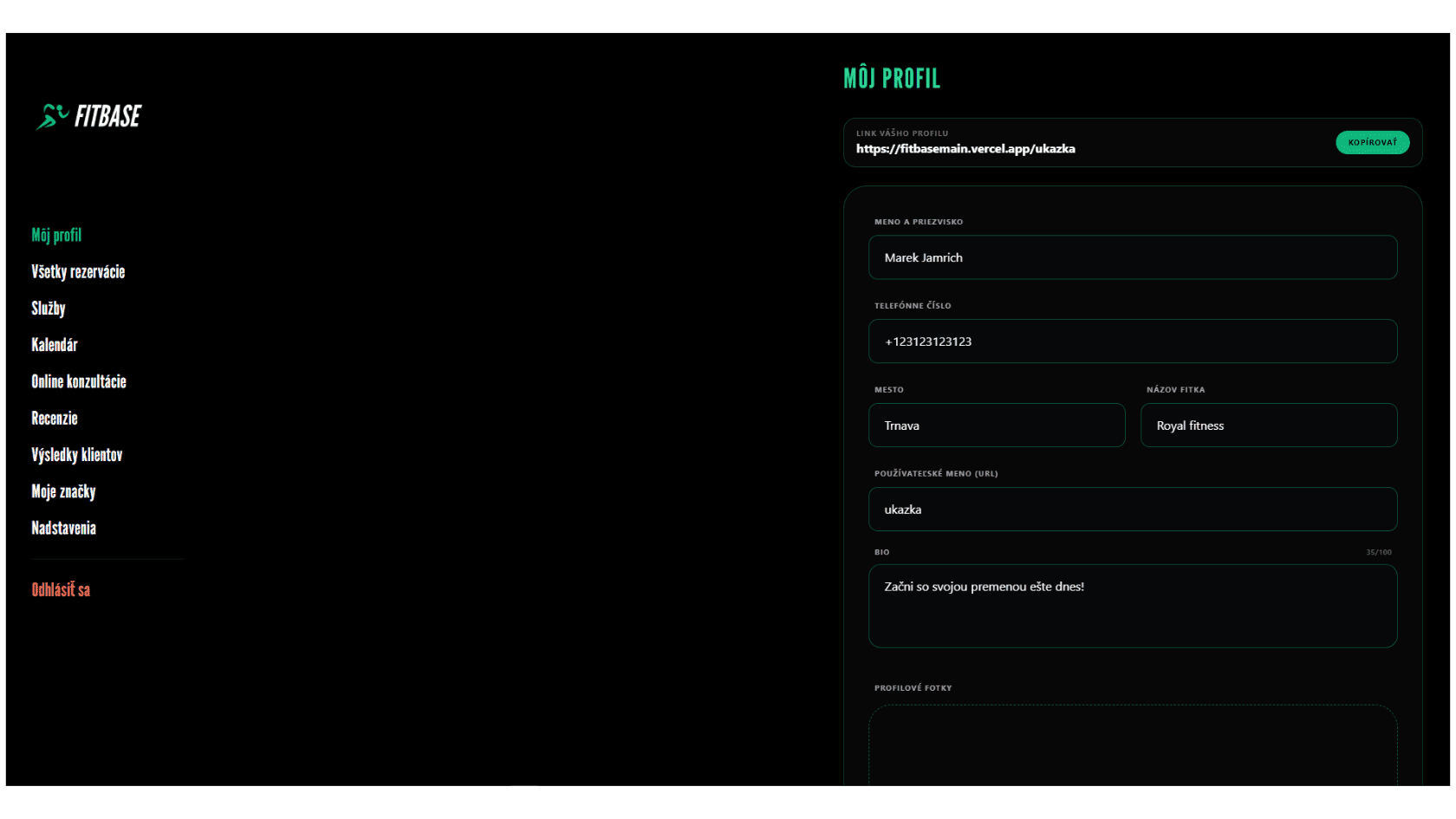Open the Moje značky page

click(x=62, y=491)
